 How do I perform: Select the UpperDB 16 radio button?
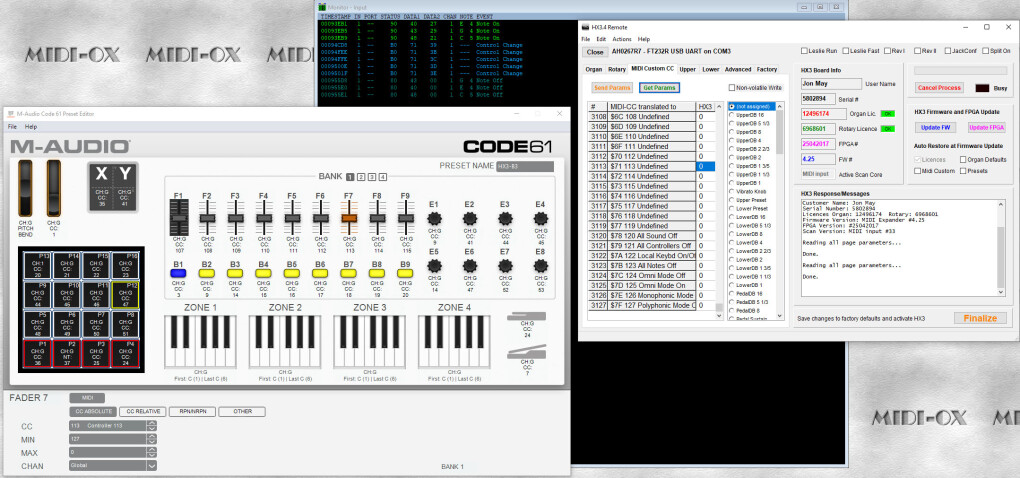pos(732,115)
